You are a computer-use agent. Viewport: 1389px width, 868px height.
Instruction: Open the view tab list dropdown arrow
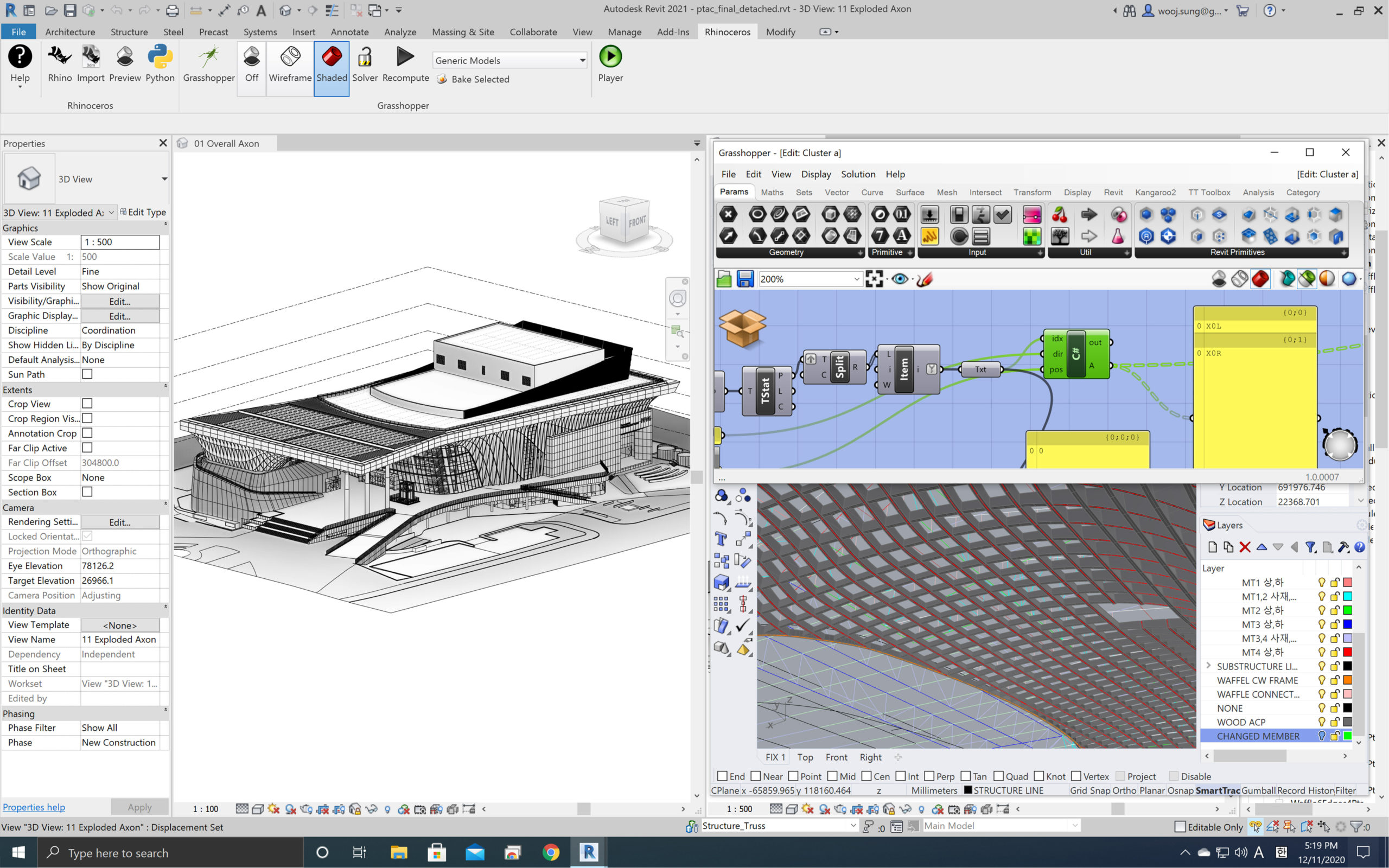point(697,143)
